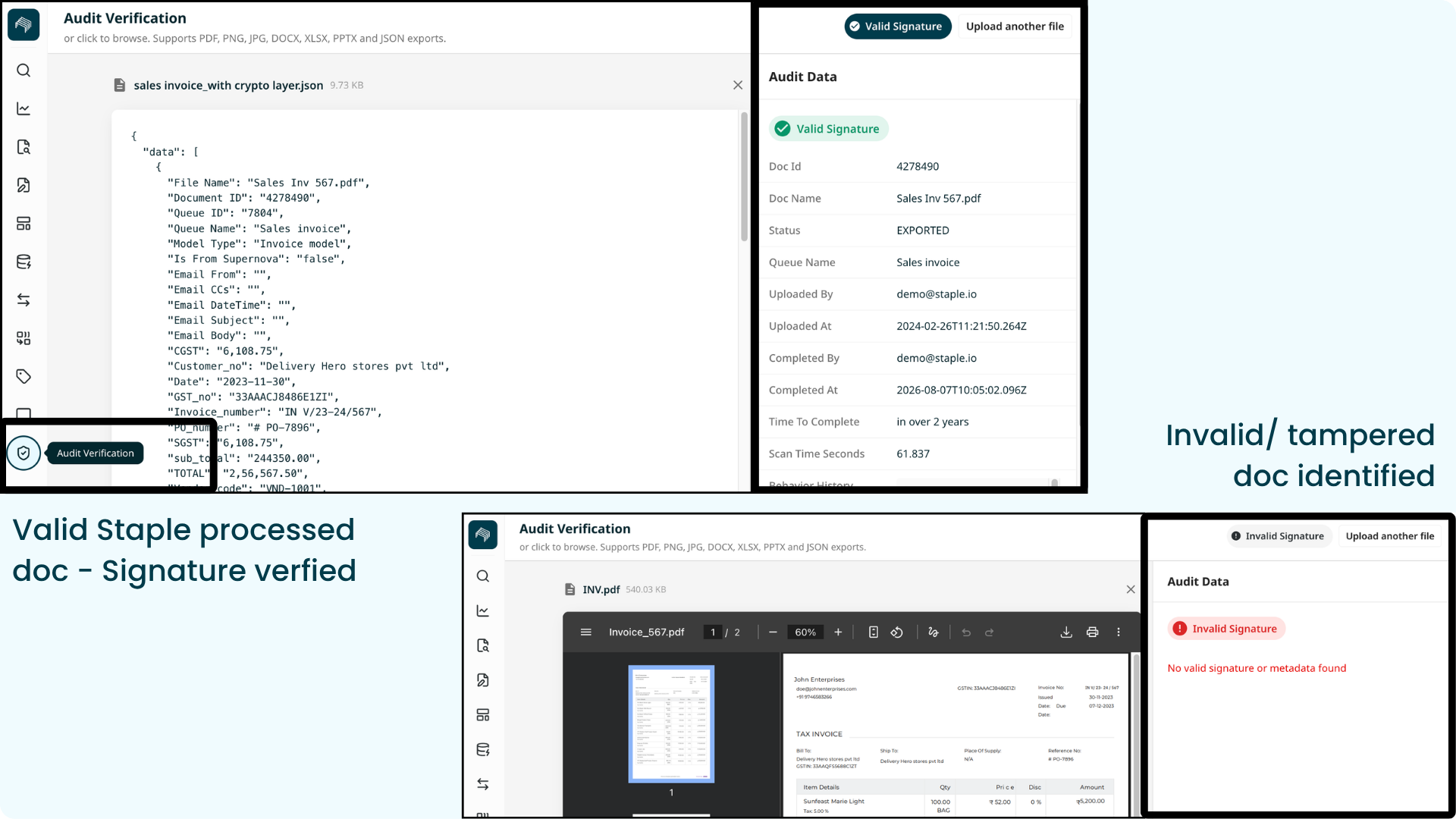Close the sales invoice JSON file preview
Screen dimensions: 1456x819
coord(738,85)
